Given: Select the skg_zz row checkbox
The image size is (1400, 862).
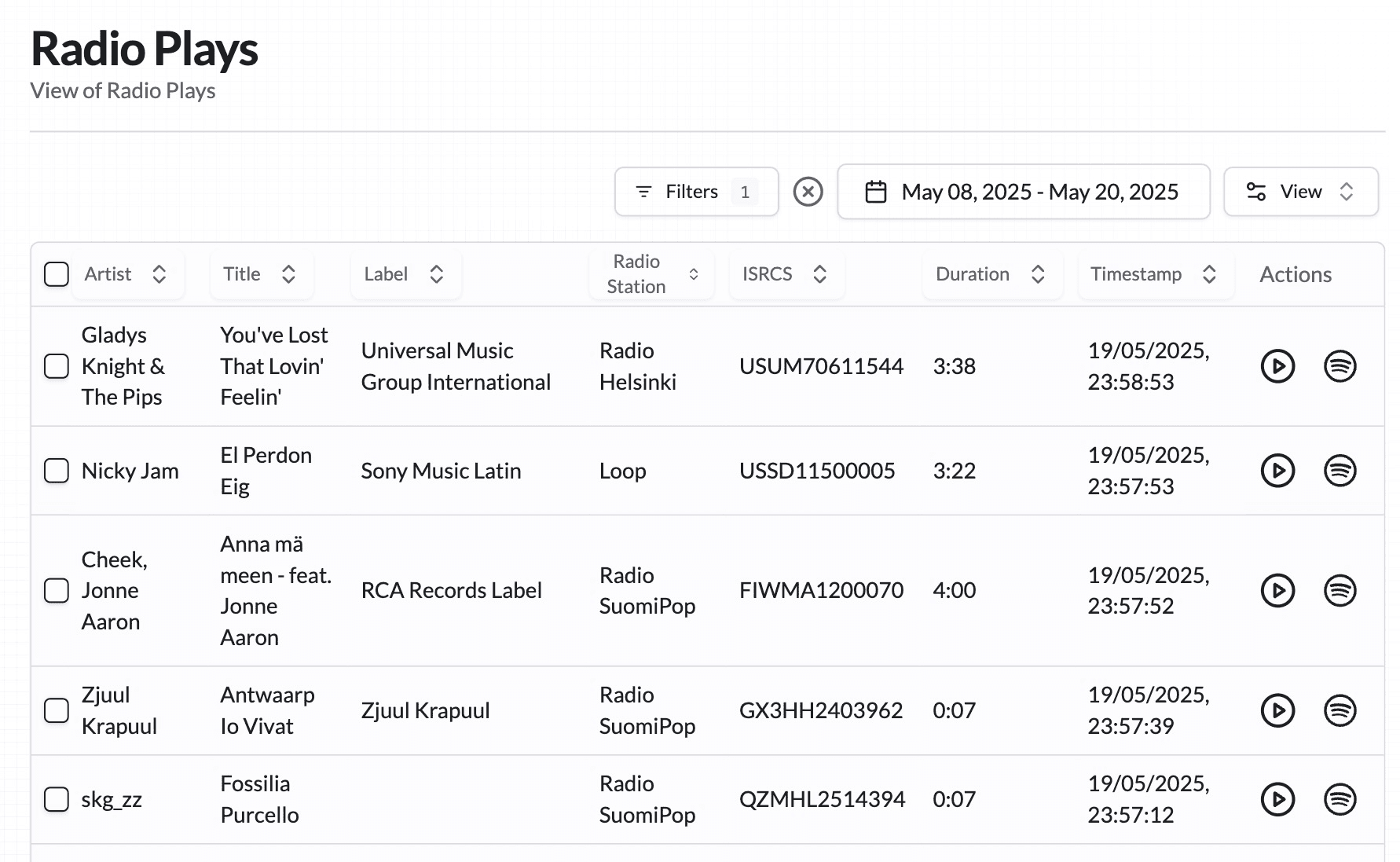Looking at the screenshot, I should pyautogui.click(x=57, y=799).
